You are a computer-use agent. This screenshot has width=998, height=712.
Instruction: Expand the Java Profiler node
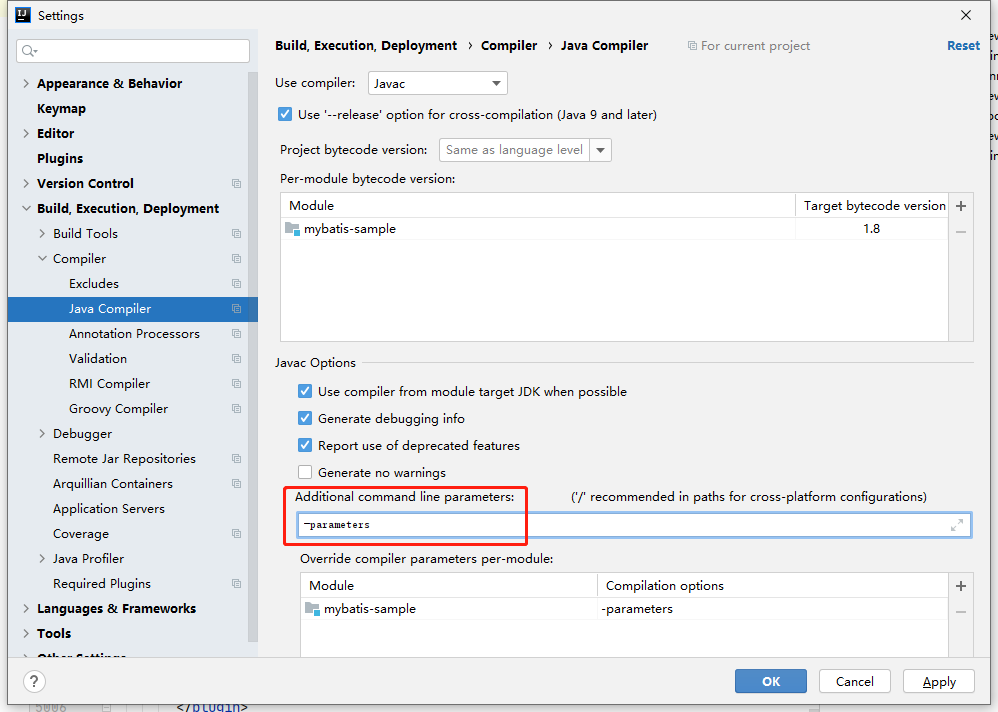tap(42, 559)
